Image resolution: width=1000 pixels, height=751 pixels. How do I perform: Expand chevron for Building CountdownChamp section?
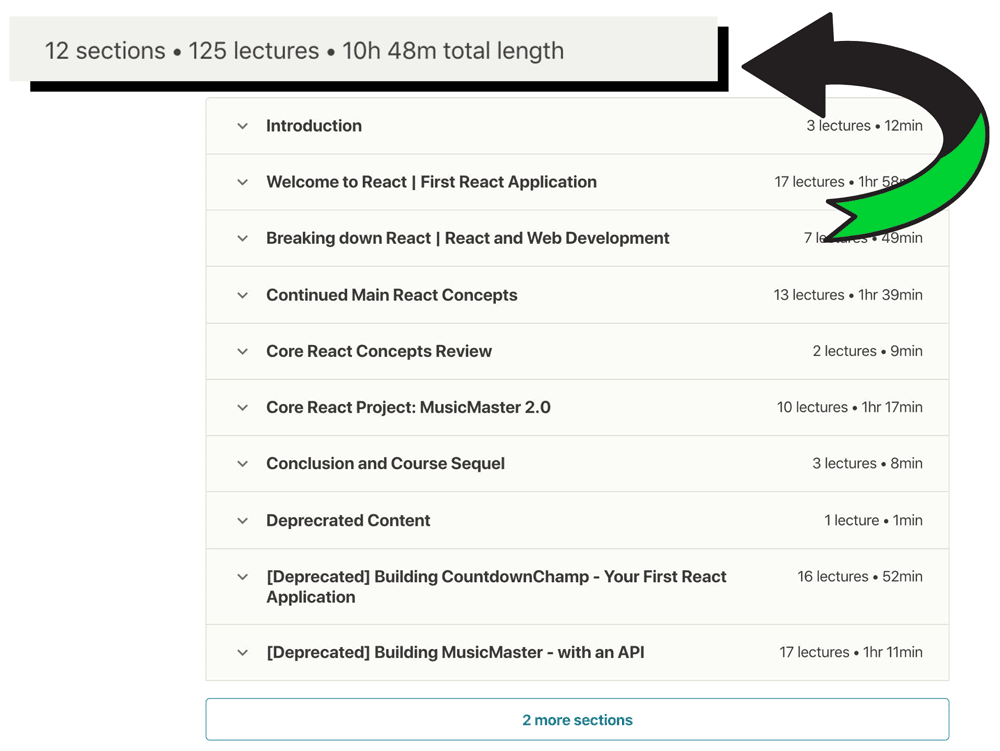click(x=242, y=577)
